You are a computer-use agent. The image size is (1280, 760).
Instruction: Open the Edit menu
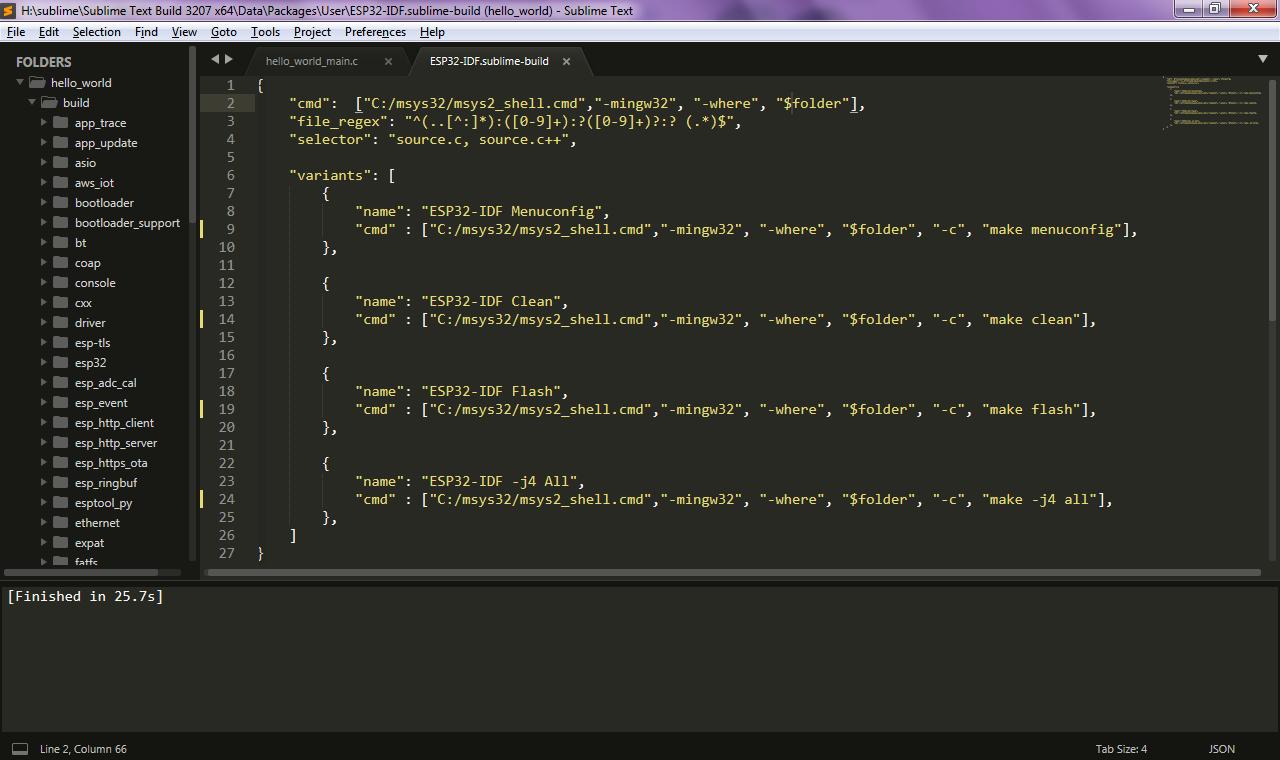tap(49, 32)
